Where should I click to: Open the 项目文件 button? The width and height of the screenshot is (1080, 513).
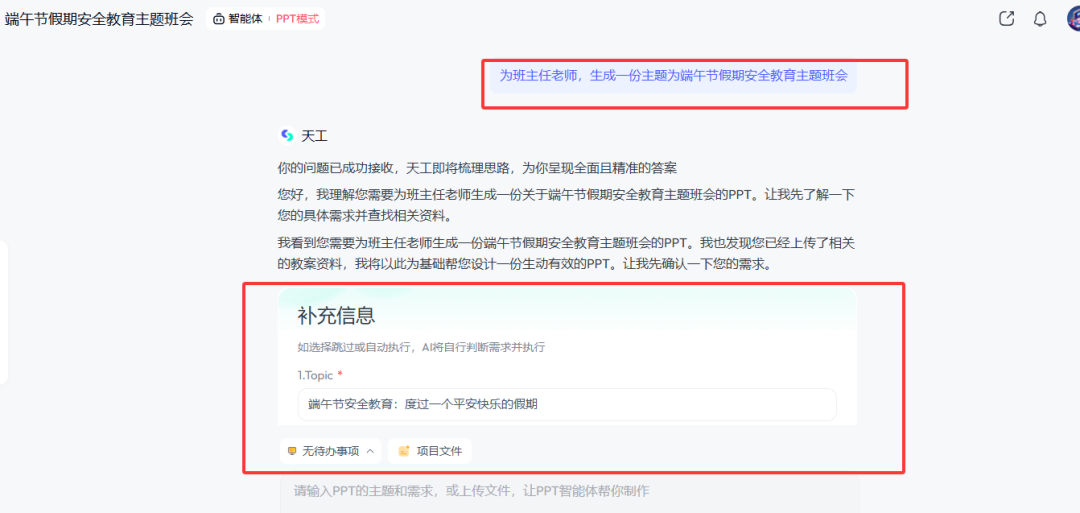click(x=430, y=452)
